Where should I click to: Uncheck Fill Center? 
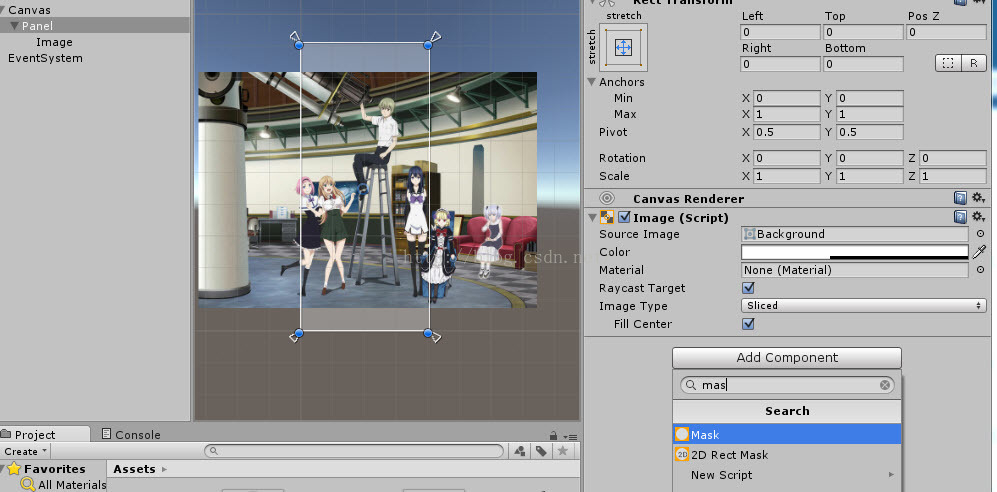click(748, 324)
